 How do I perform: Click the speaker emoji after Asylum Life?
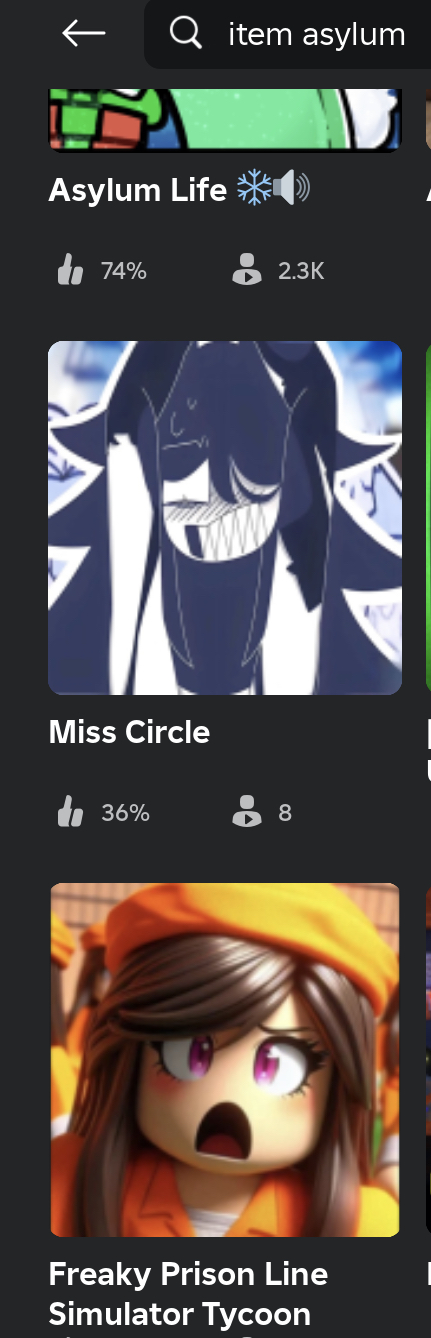[292, 188]
